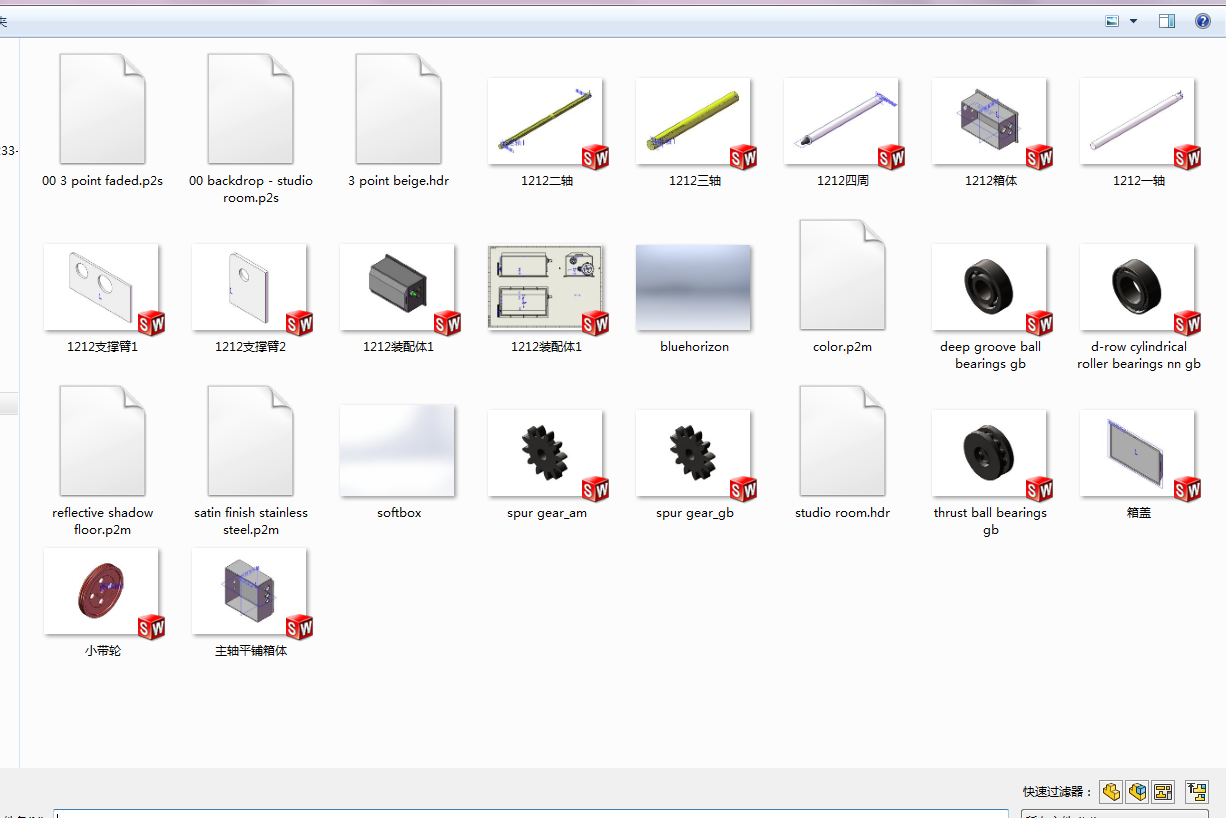1226x818 pixels.
Task: Toggle the top-level assemblies quick filter
Action: click(1197, 792)
